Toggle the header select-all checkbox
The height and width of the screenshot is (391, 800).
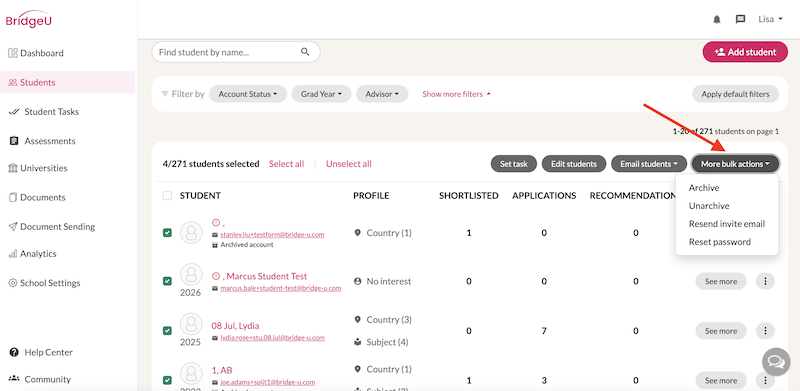point(167,196)
